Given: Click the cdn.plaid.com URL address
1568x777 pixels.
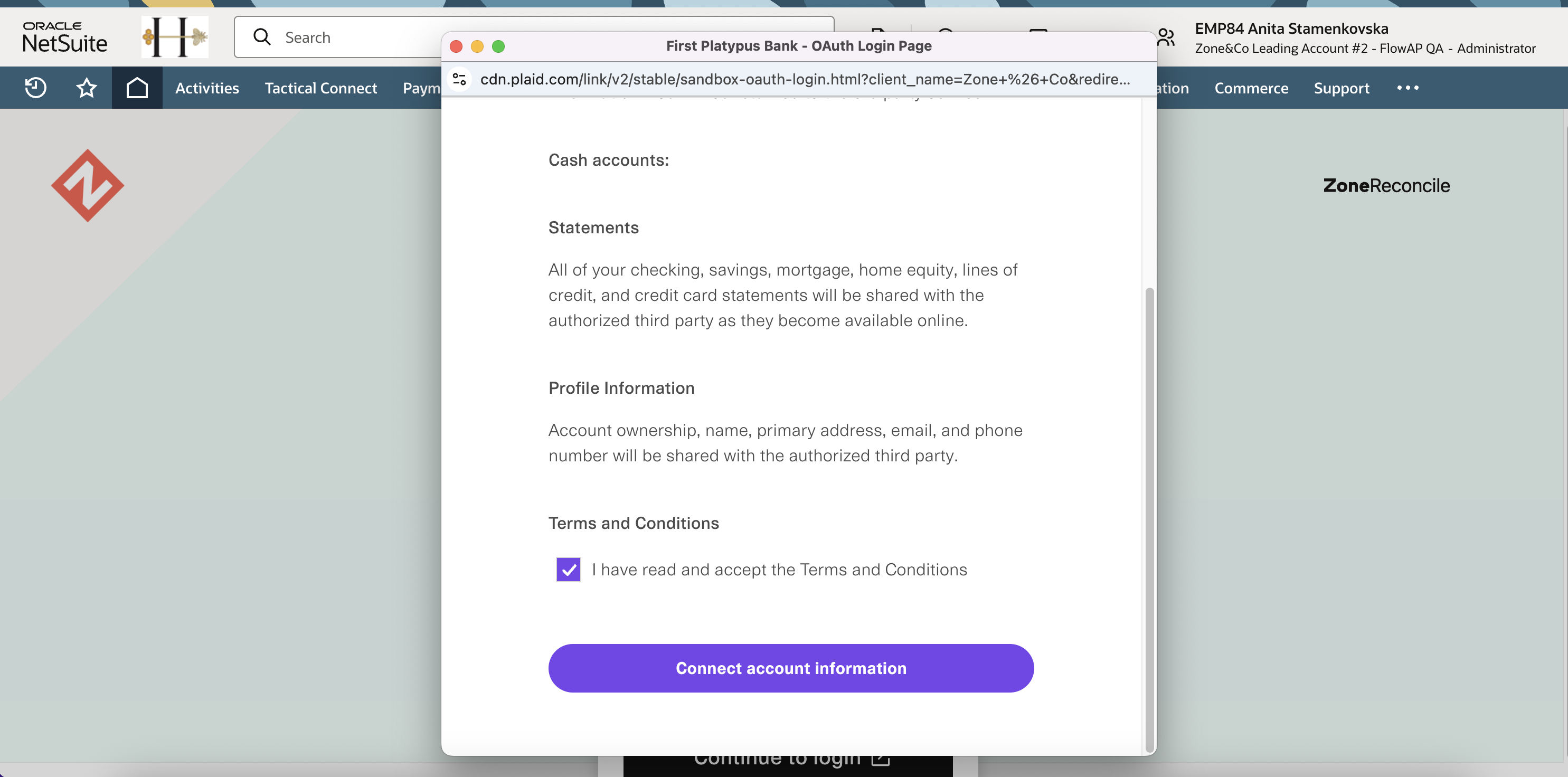Looking at the screenshot, I should pyautogui.click(x=805, y=79).
